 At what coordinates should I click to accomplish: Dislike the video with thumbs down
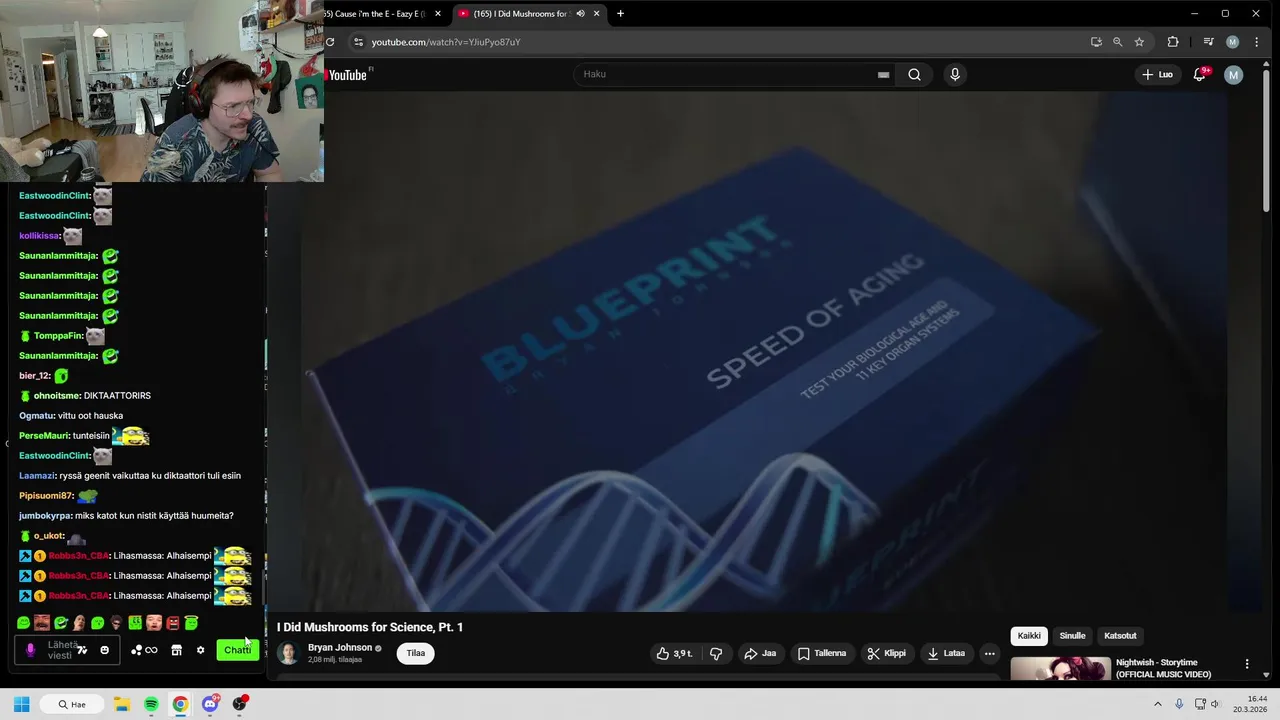716,653
